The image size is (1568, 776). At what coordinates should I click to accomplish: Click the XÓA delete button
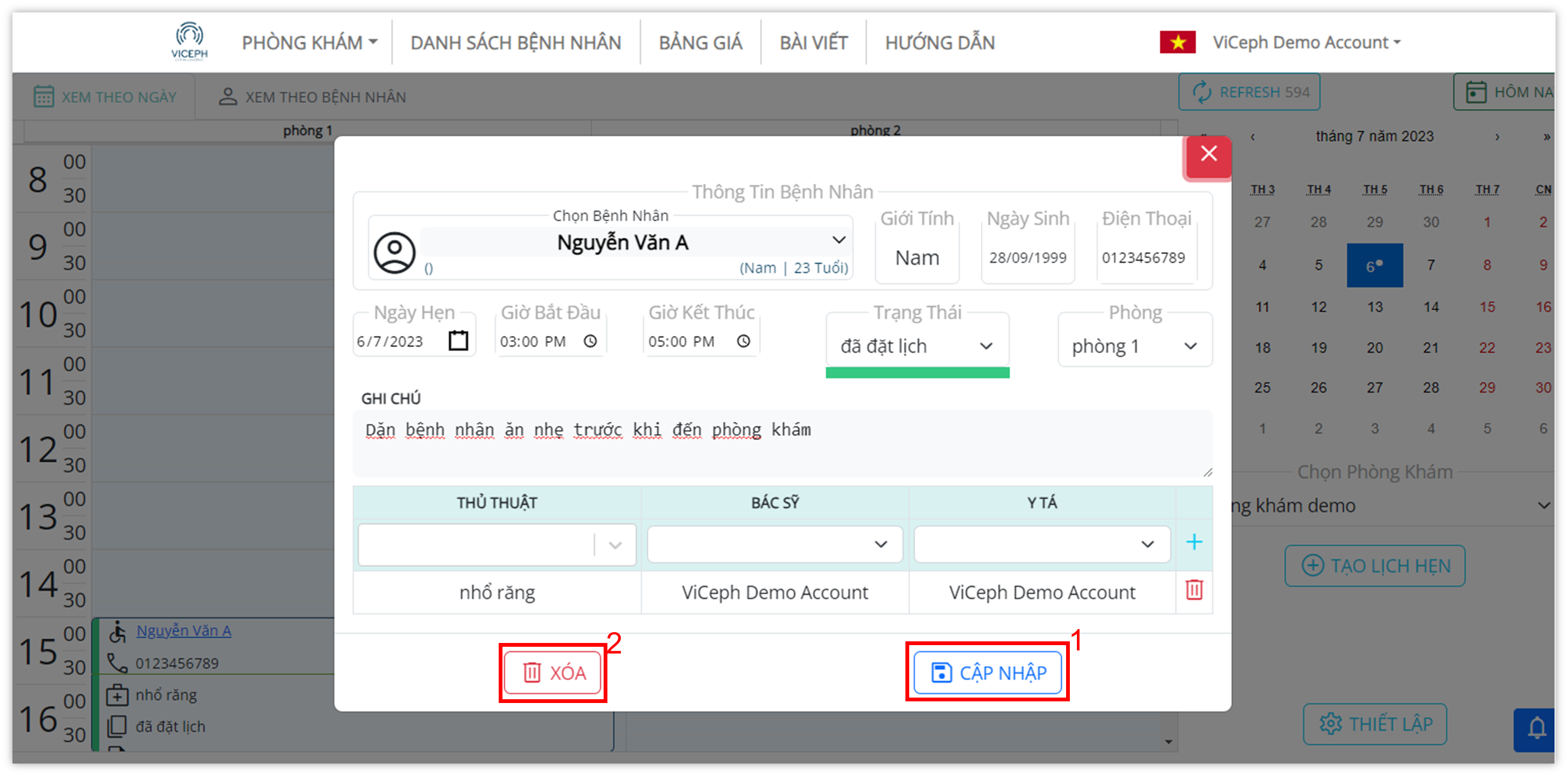coord(554,673)
